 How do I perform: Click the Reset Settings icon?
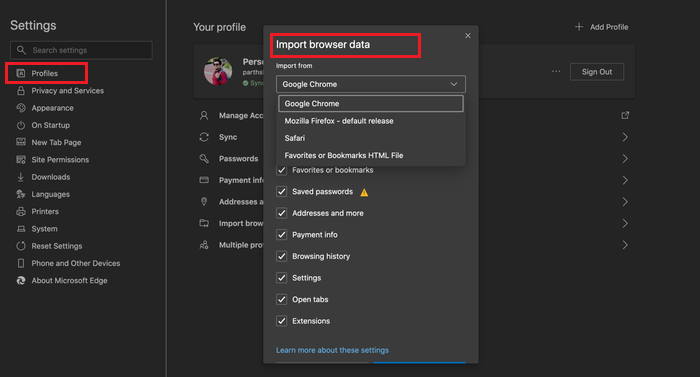pos(21,246)
